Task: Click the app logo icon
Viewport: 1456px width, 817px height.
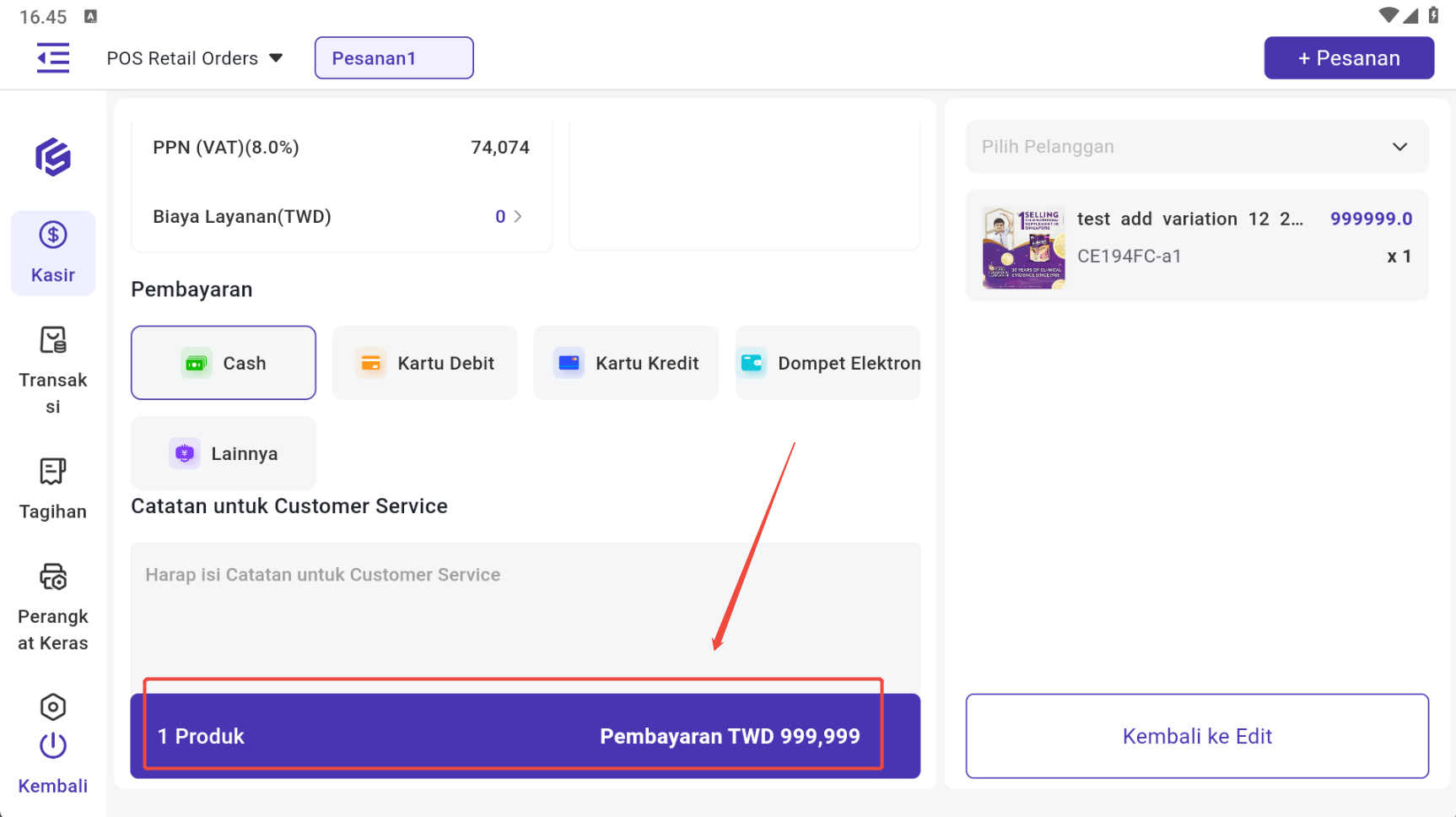Action: pos(53,157)
